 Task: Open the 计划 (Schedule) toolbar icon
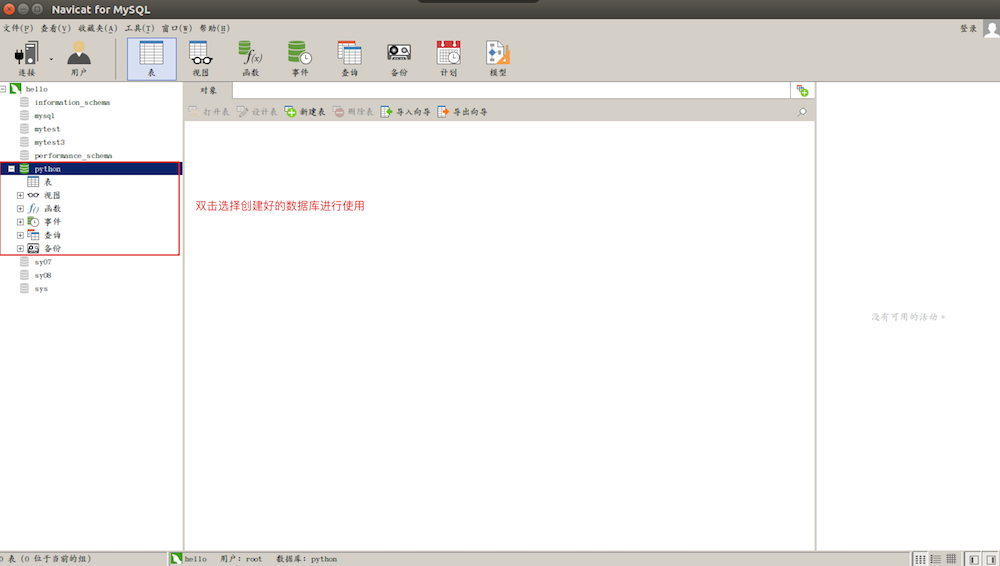click(x=448, y=58)
